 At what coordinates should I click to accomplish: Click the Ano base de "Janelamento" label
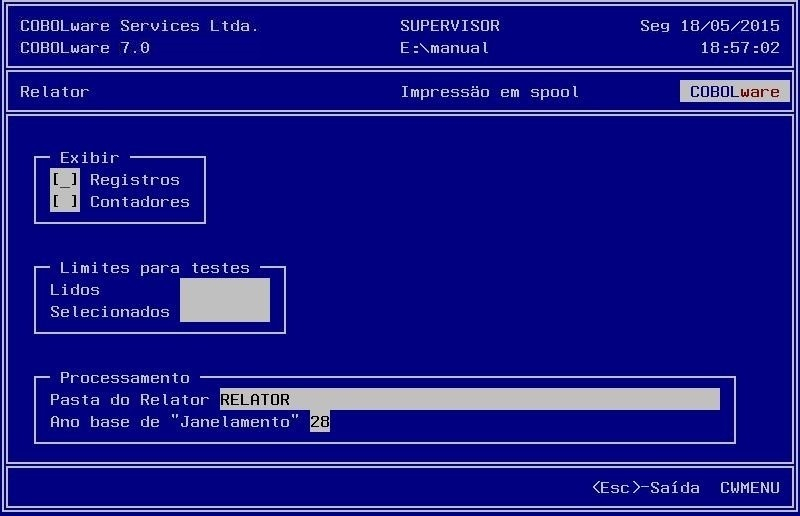[x=174, y=422]
